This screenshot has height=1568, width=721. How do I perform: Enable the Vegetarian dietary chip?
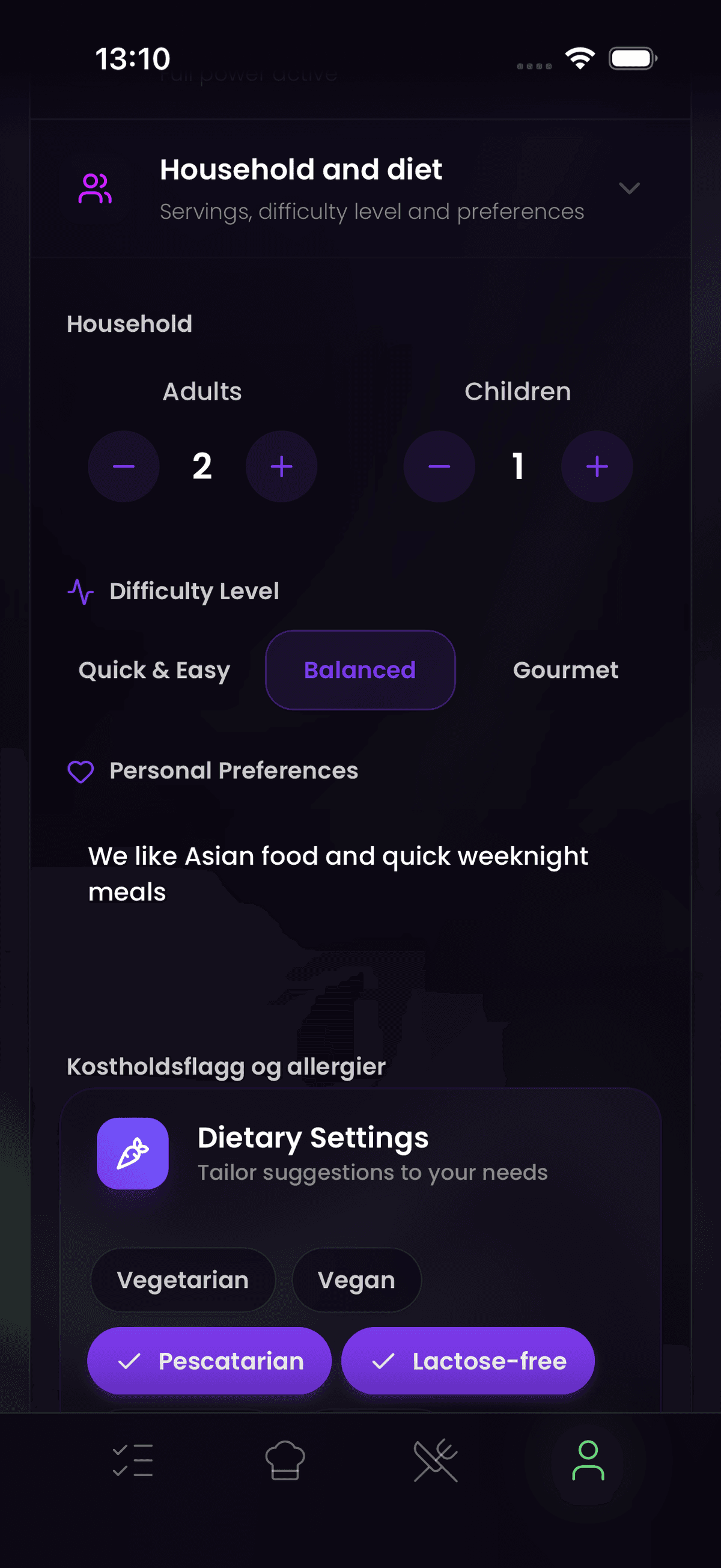point(183,1280)
